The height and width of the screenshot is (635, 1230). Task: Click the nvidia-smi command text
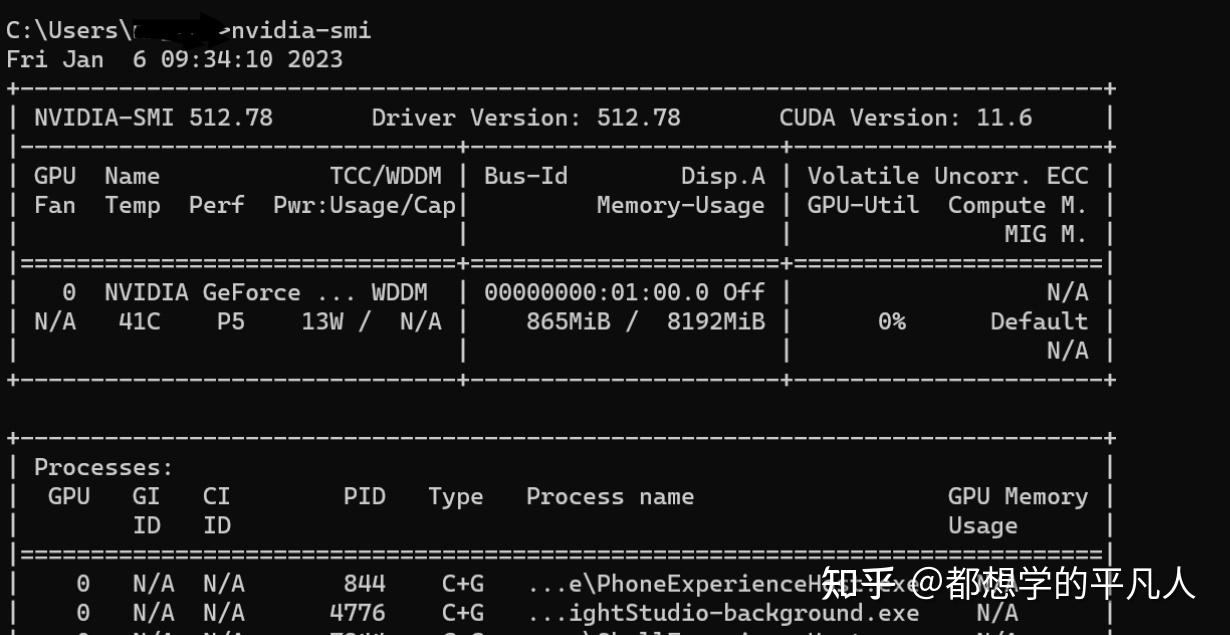[x=301, y=30]
